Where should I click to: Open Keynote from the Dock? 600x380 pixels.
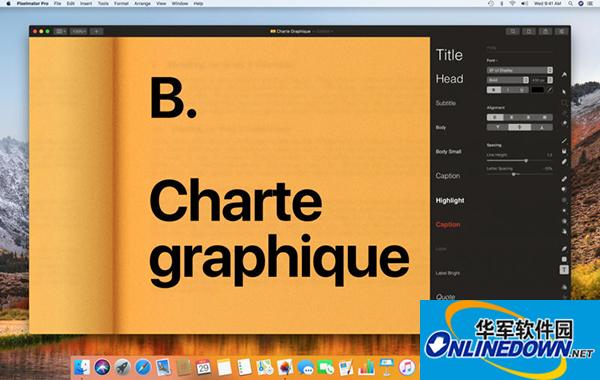[387, 367]
